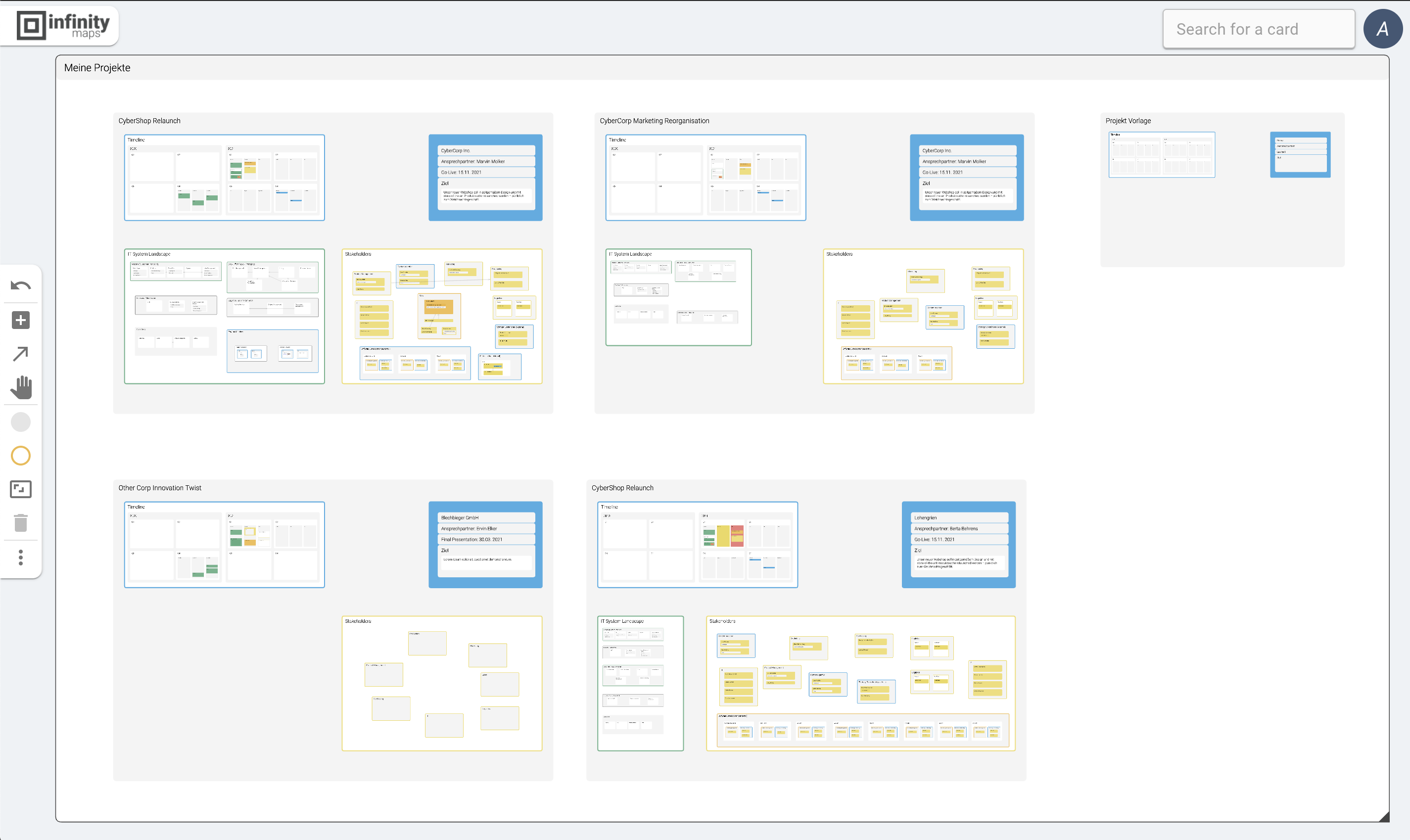Select the Other Corp Innovation Twist title

160,488
